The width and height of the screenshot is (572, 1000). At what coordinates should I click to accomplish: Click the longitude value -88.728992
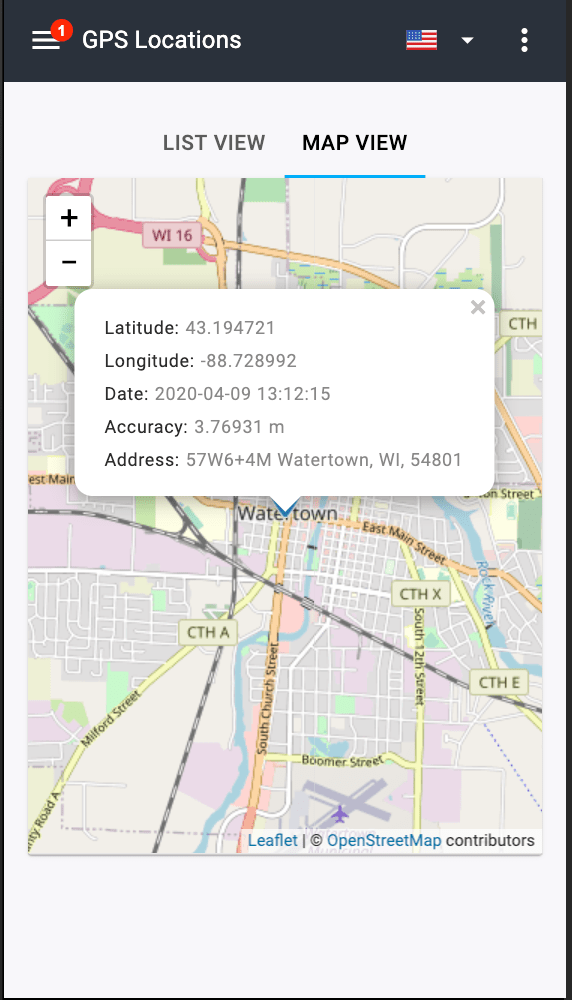[248, 361]
